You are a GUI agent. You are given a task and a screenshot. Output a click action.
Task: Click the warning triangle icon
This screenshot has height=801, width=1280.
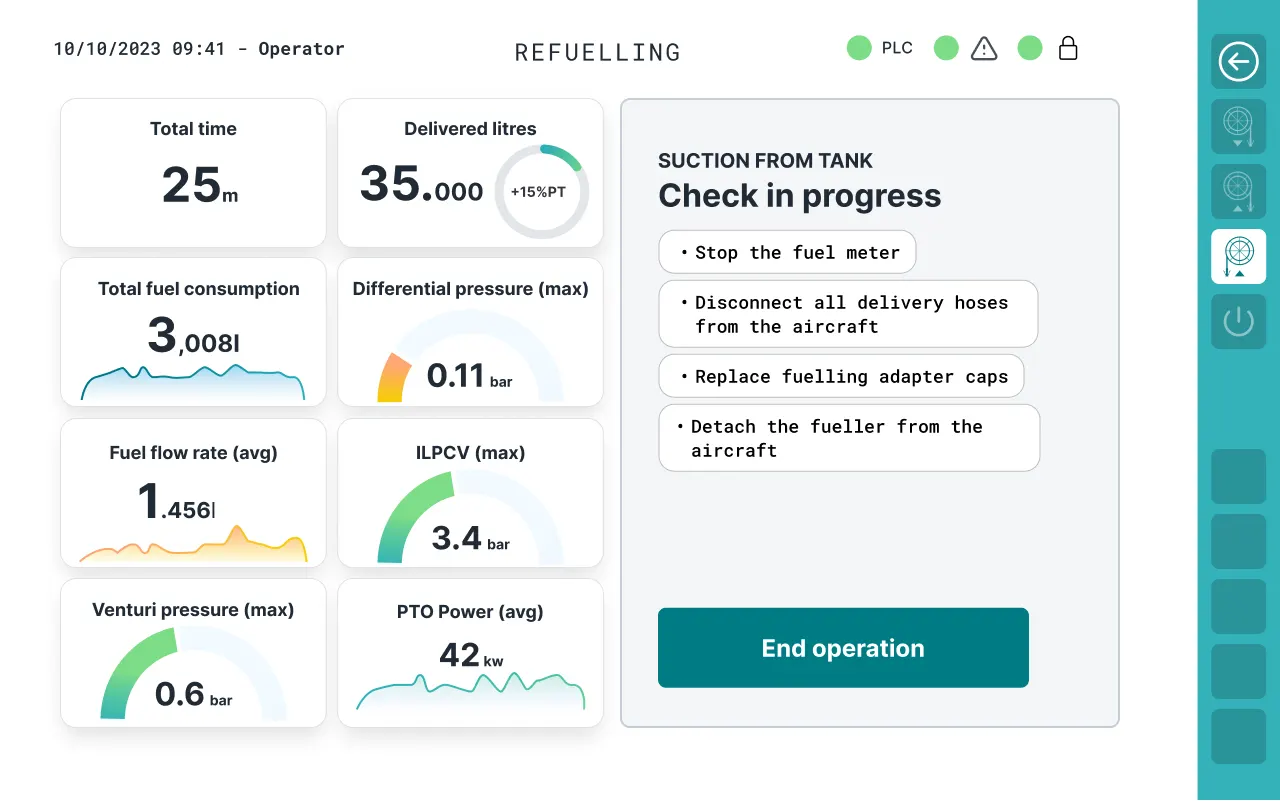coord(984,48)
